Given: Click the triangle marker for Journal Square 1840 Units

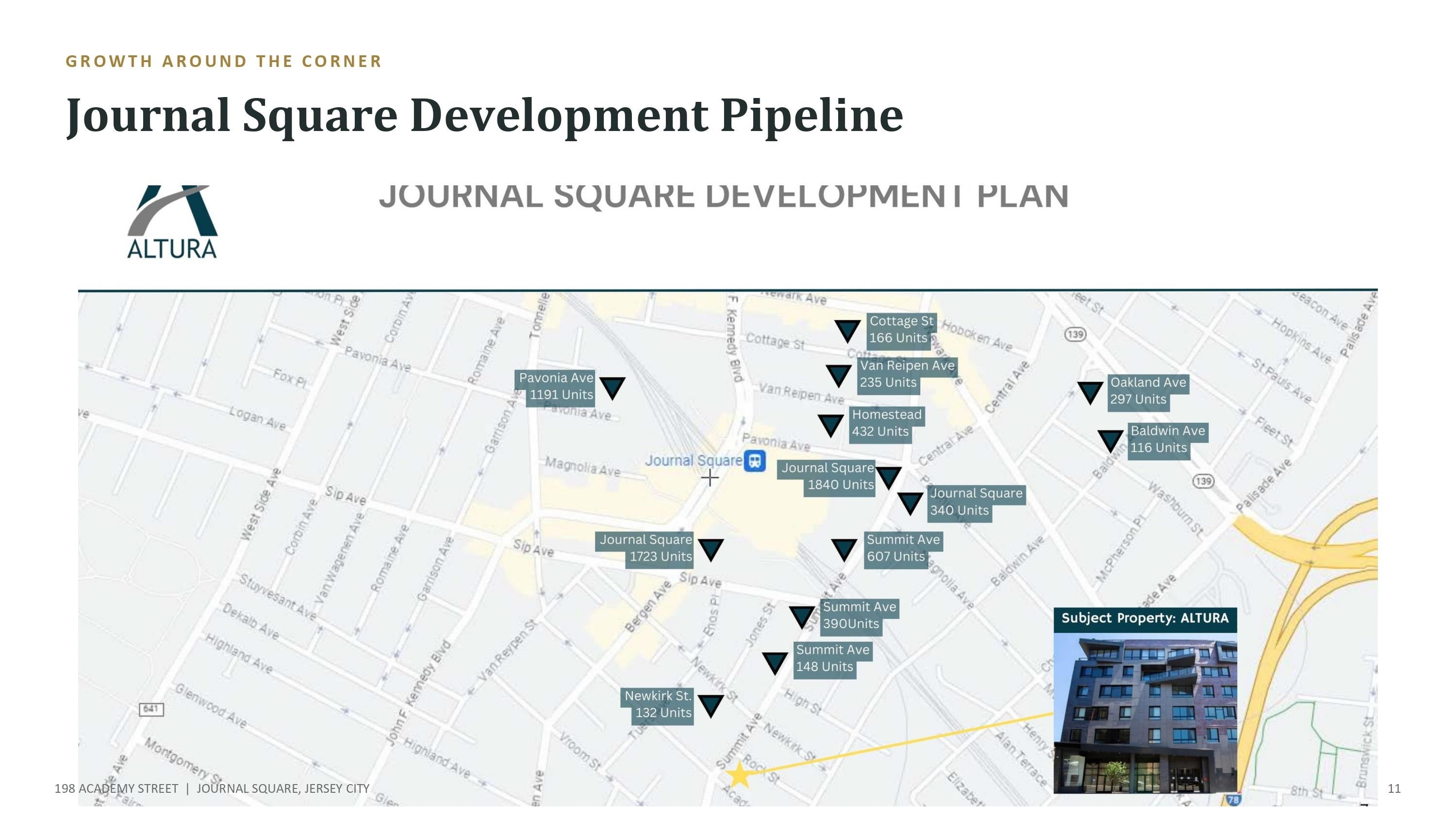Looking at the screenshot, I should (x=889, y=477).
